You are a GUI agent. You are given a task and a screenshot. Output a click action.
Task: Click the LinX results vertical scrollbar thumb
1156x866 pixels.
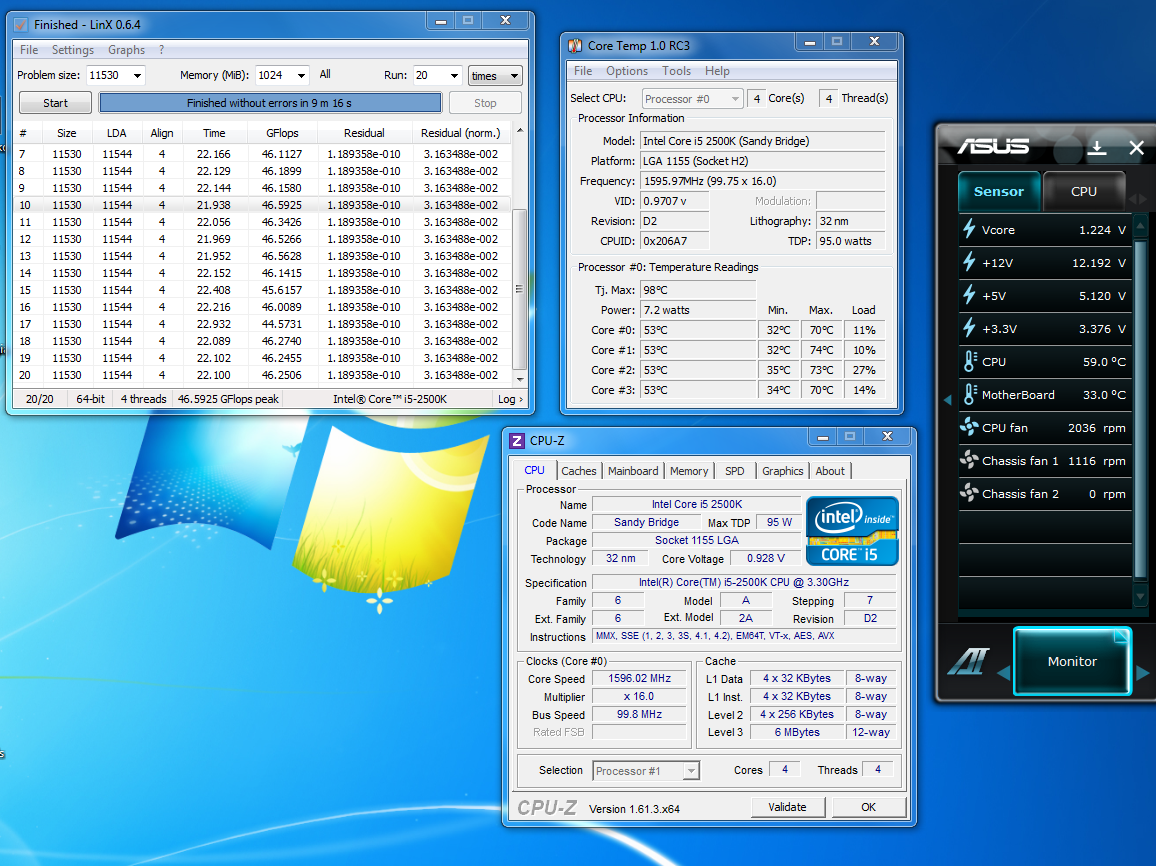pyautogui.click(x=519, y=289)
